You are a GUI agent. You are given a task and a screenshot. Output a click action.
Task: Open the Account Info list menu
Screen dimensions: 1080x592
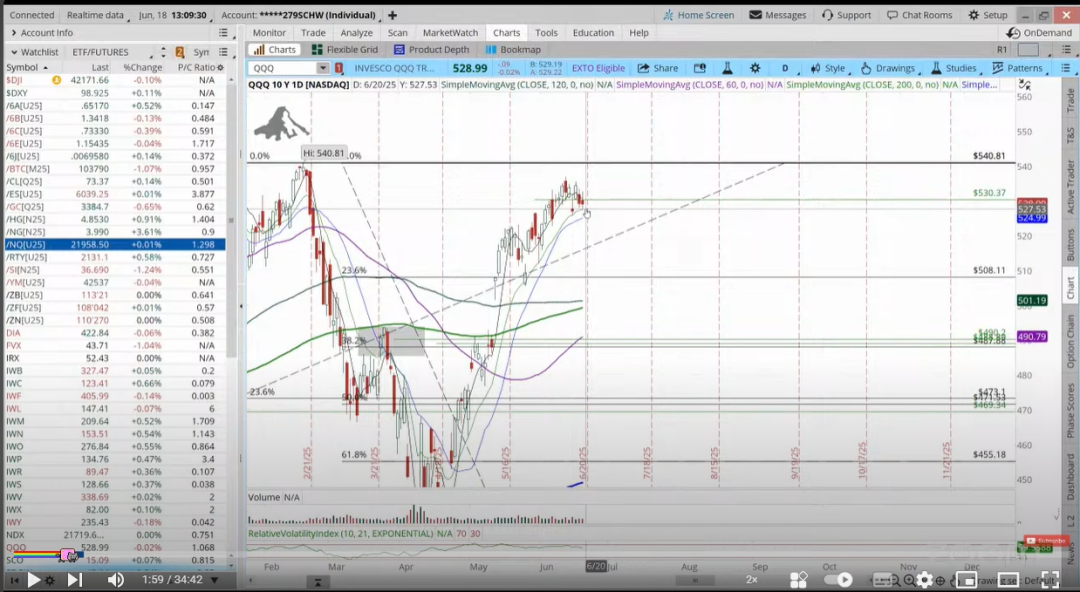pyautogui.click(x=223, y=32)
